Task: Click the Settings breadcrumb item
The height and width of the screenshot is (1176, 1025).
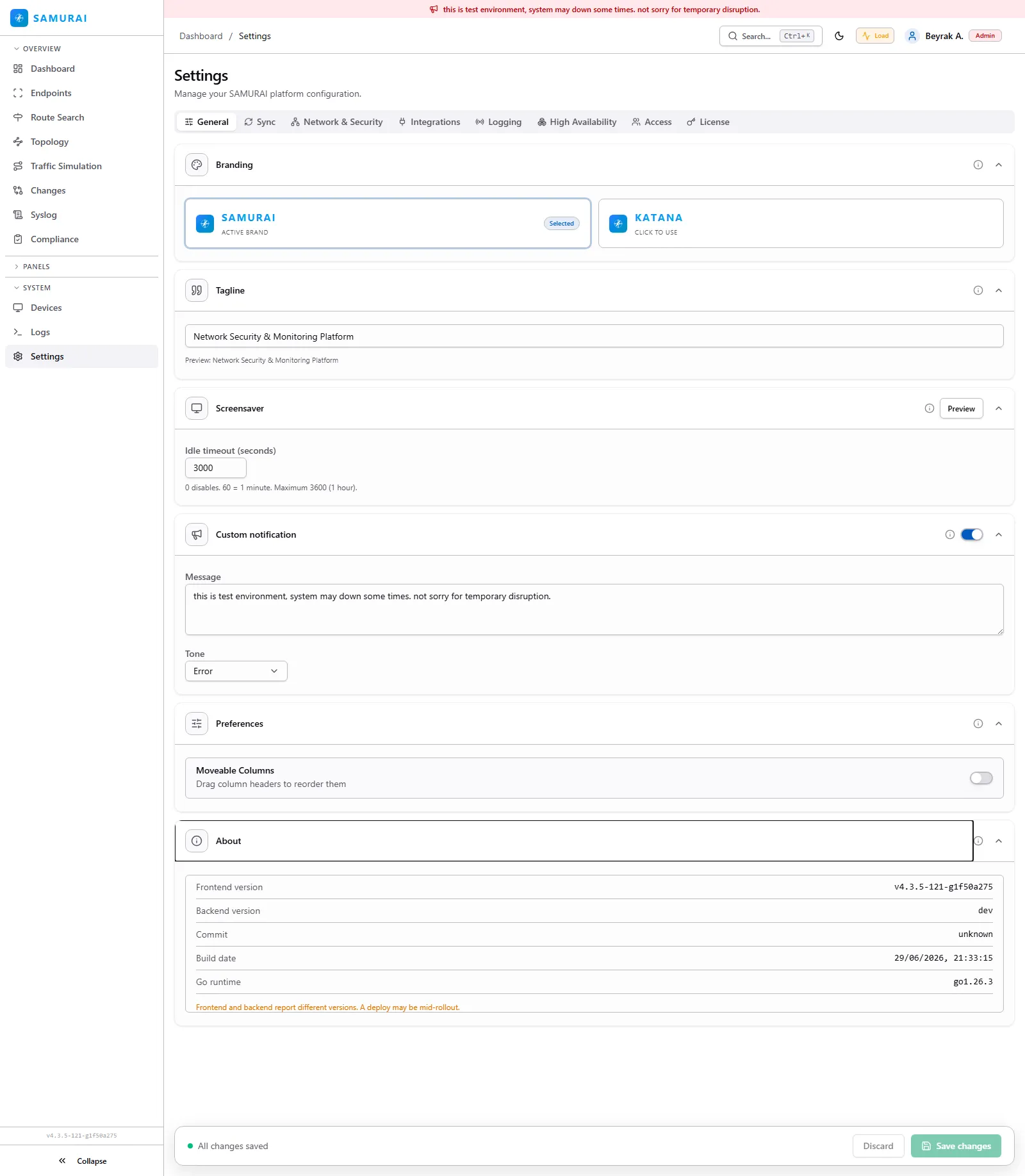Action: (255, 36)
